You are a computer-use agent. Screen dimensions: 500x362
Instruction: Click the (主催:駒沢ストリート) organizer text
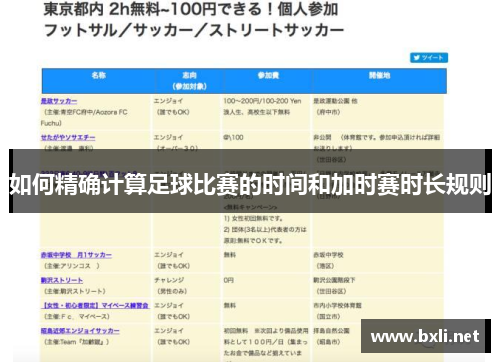75,291
